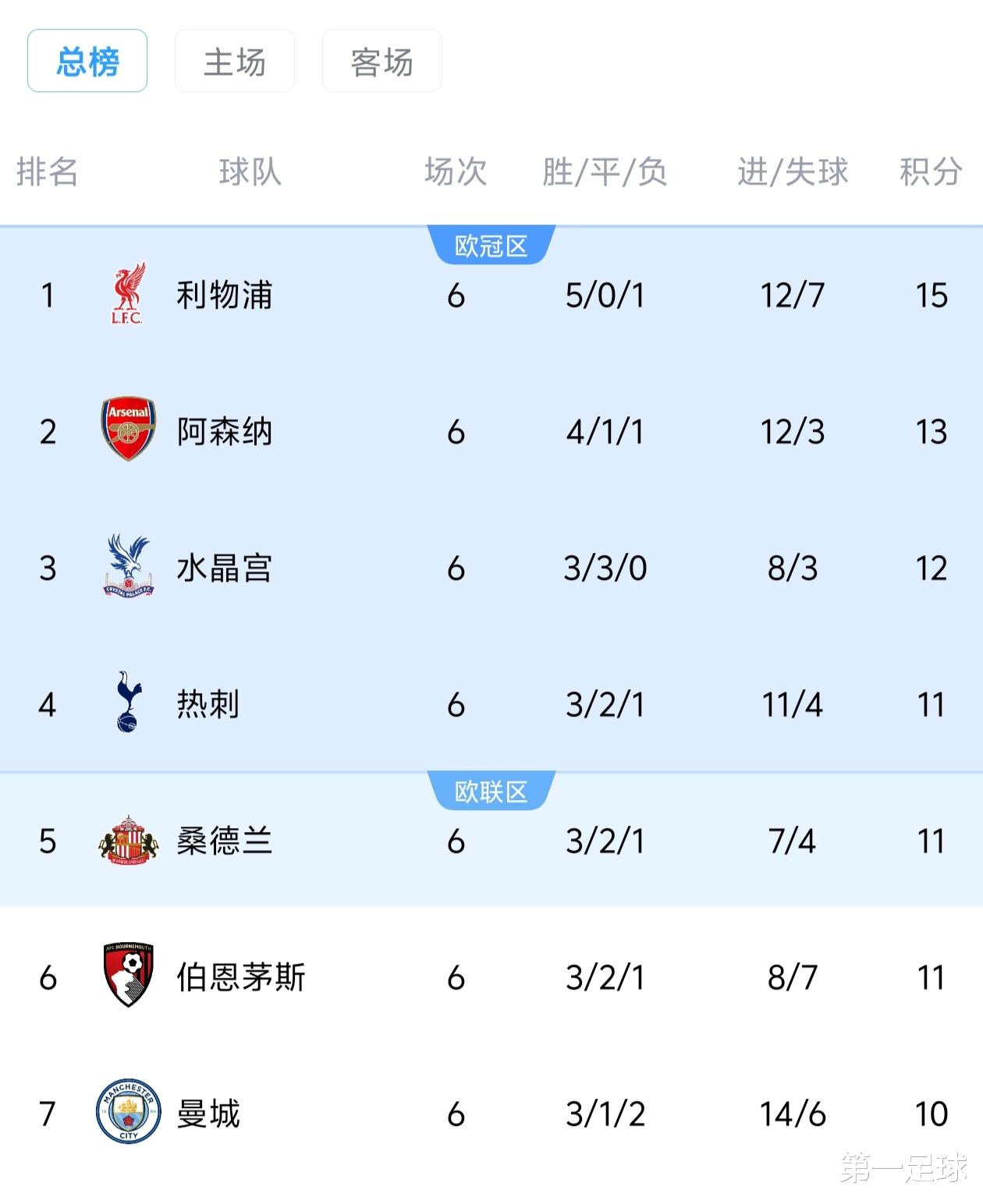The width and height of the screenshot is (983, 1204).
Task: Open team 阿森纳 from the table
Action: 225,431
